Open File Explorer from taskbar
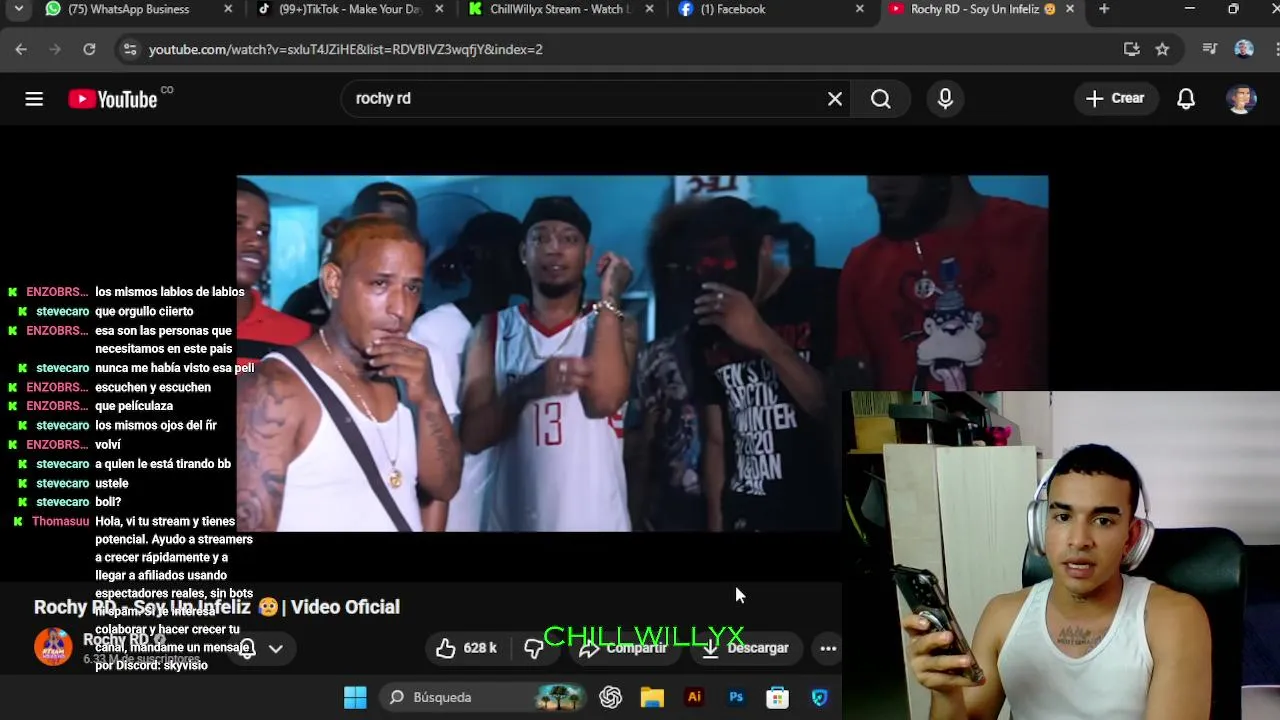1280x720 pixels. coord(652,697)
